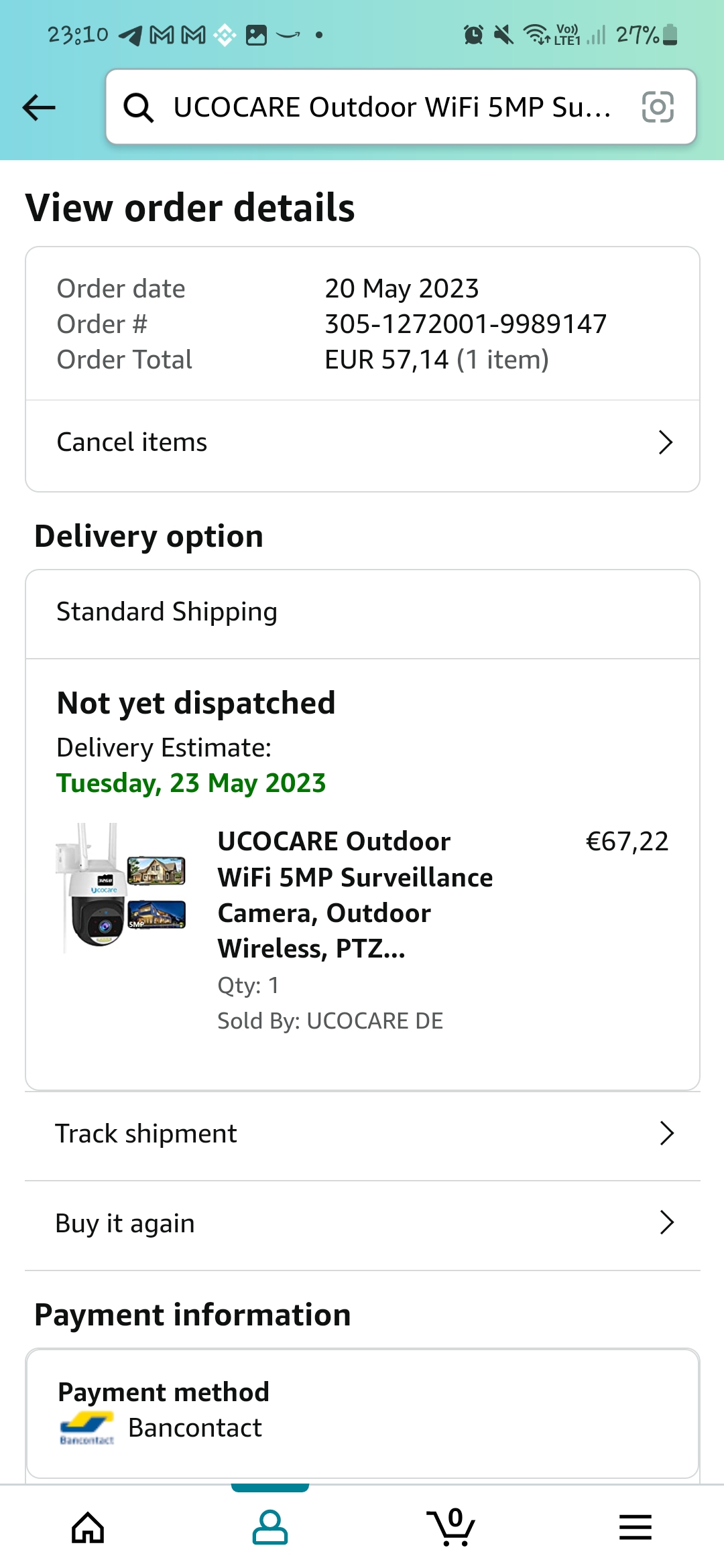Image resolution: width=724 pixels, height=1568 pixels.
Task: Tap the alarm icon in status bar
Action: [x=473, y=34]
